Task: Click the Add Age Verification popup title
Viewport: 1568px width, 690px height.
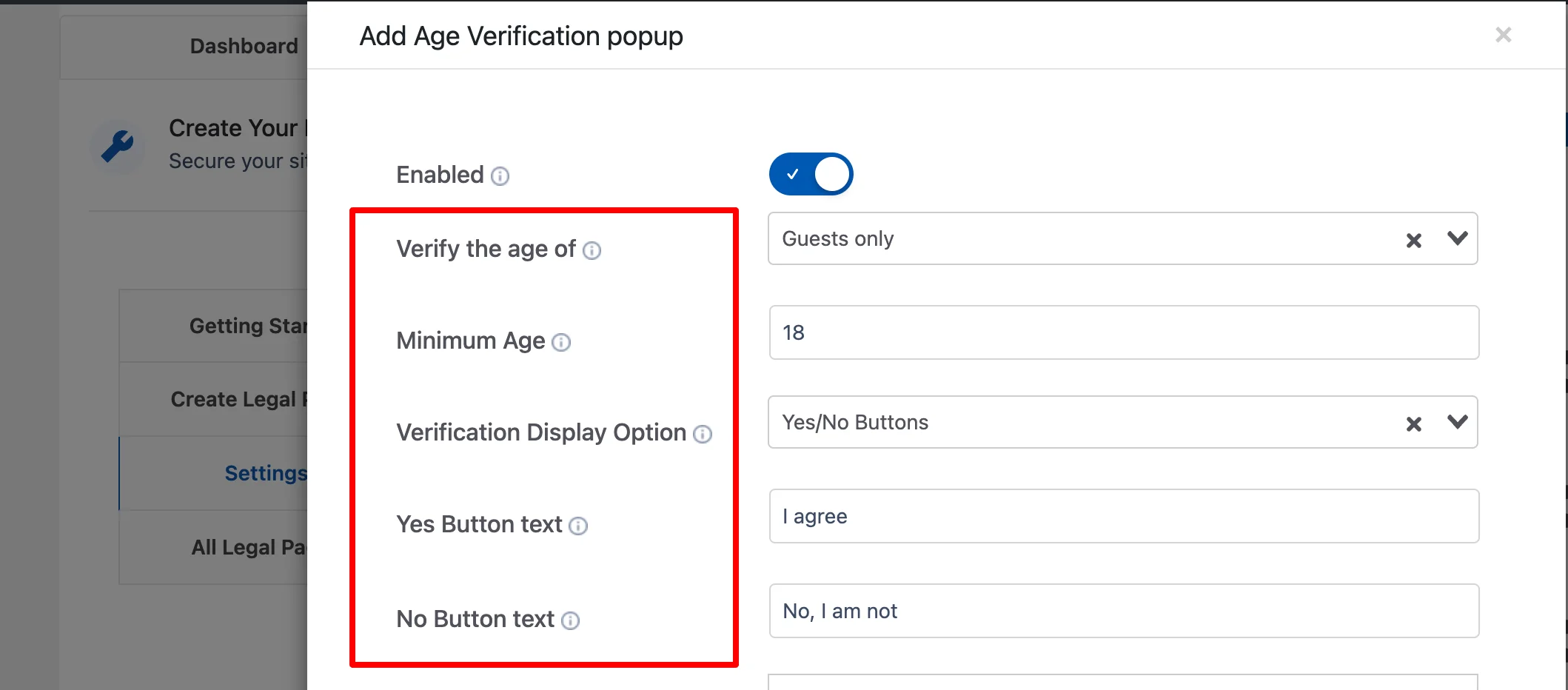Action: [x=521, y=36]
